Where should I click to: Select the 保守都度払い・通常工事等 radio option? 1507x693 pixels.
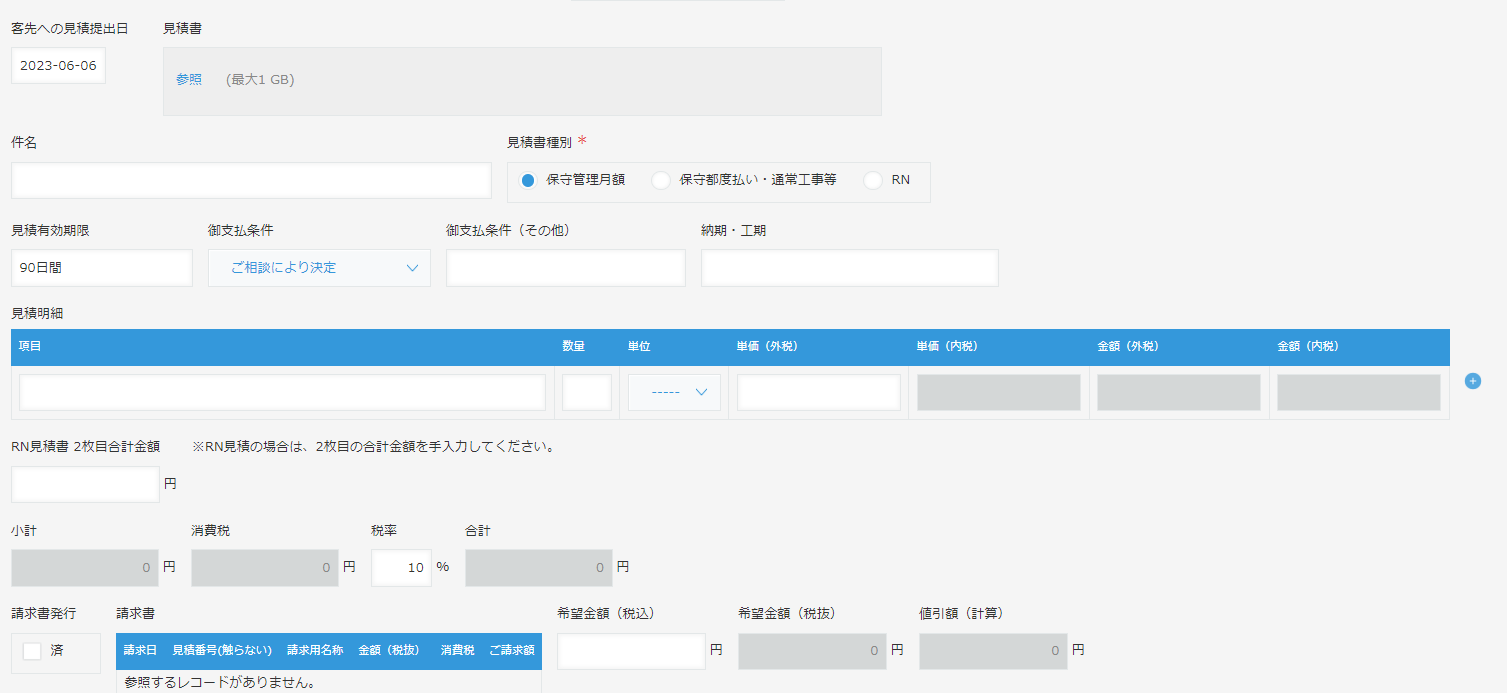point(661,181)
